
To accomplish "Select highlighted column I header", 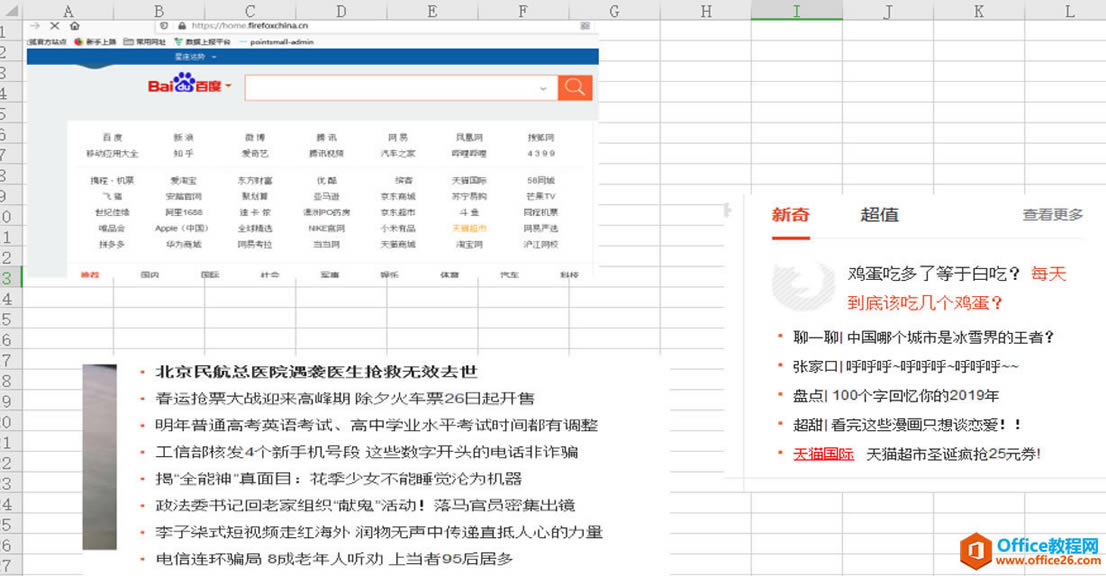I will pyautogui.click(x=796, y=11).
